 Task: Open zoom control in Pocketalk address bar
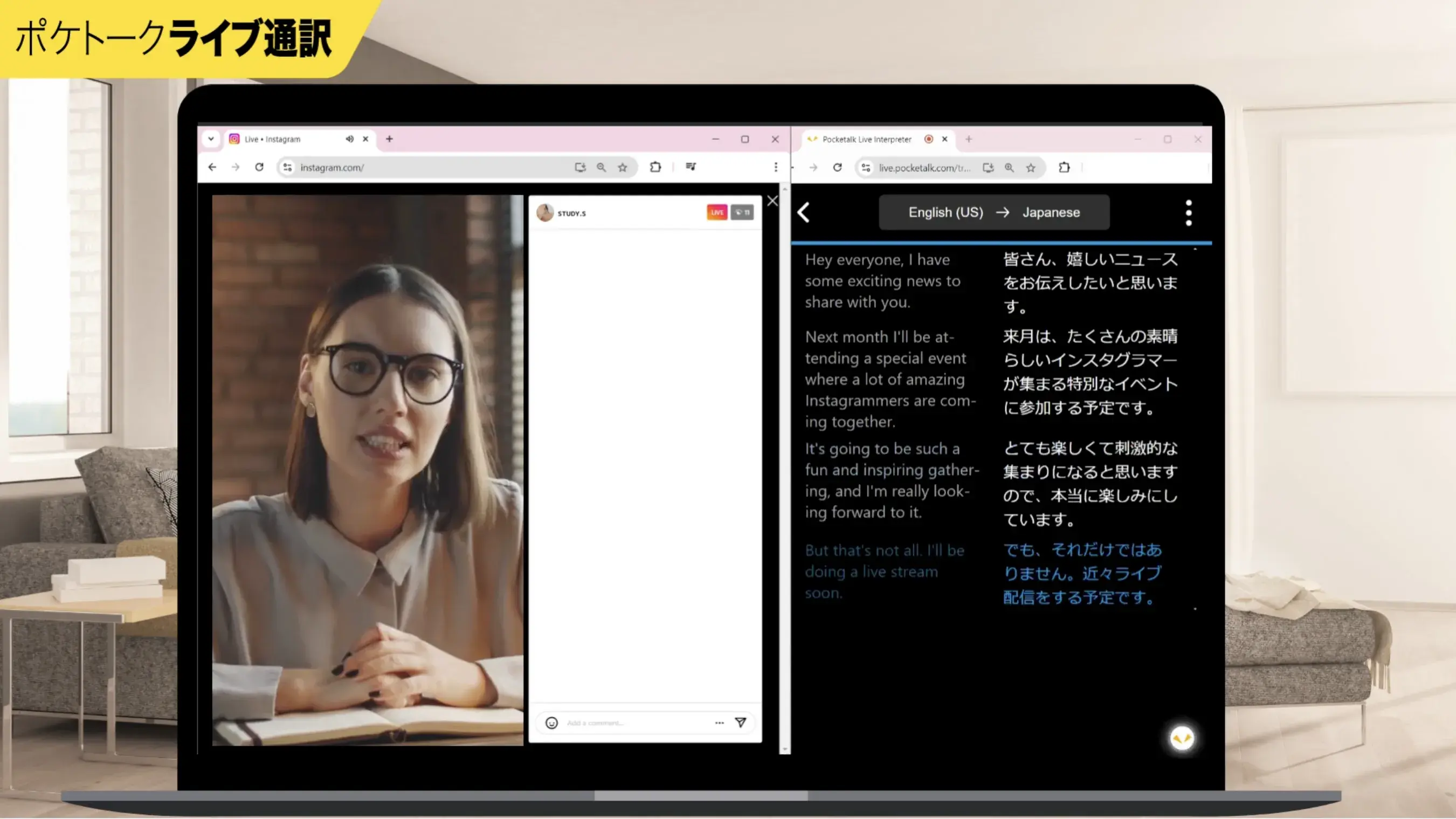click(1010, 167)
